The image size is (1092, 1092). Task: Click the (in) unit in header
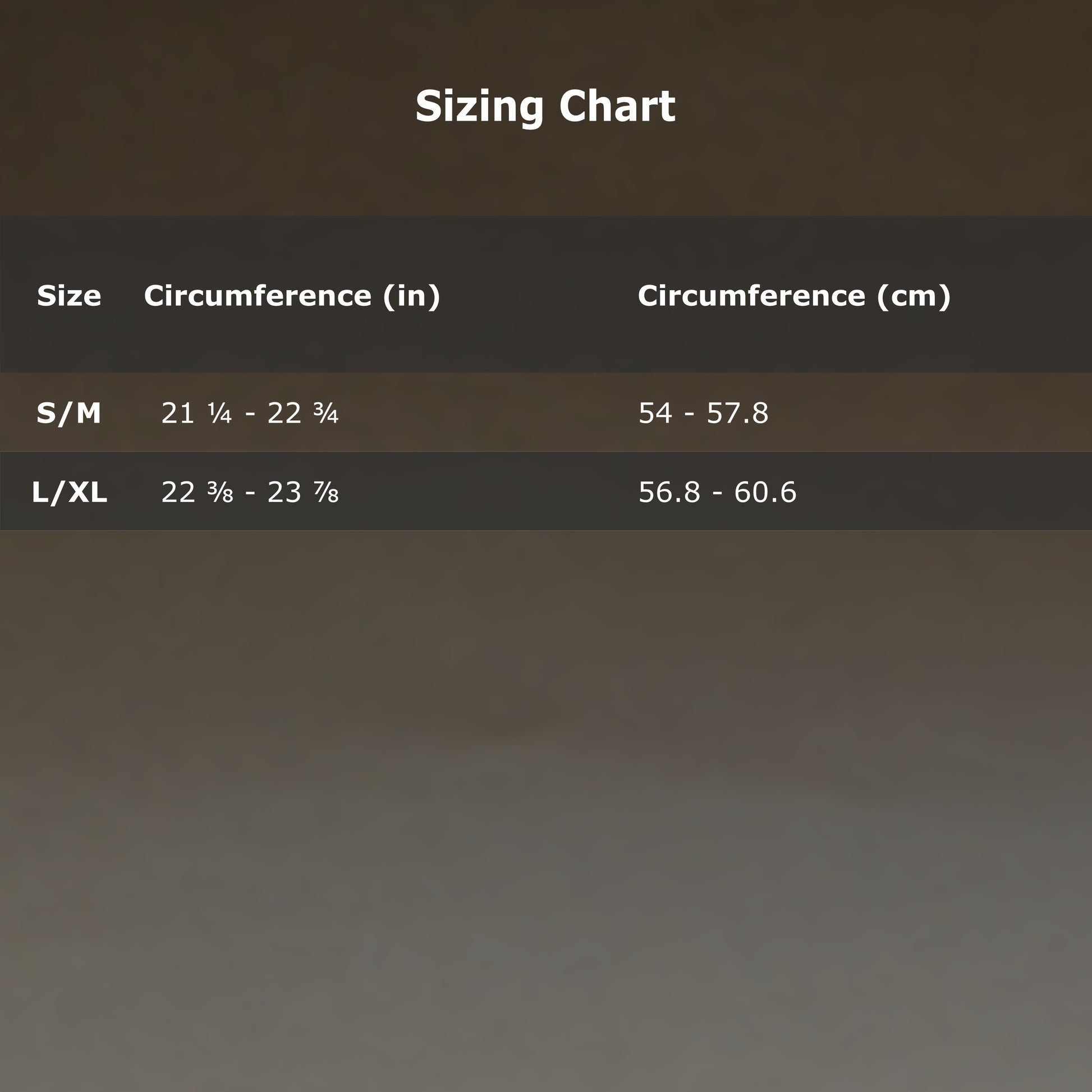[x=411, y=296]
